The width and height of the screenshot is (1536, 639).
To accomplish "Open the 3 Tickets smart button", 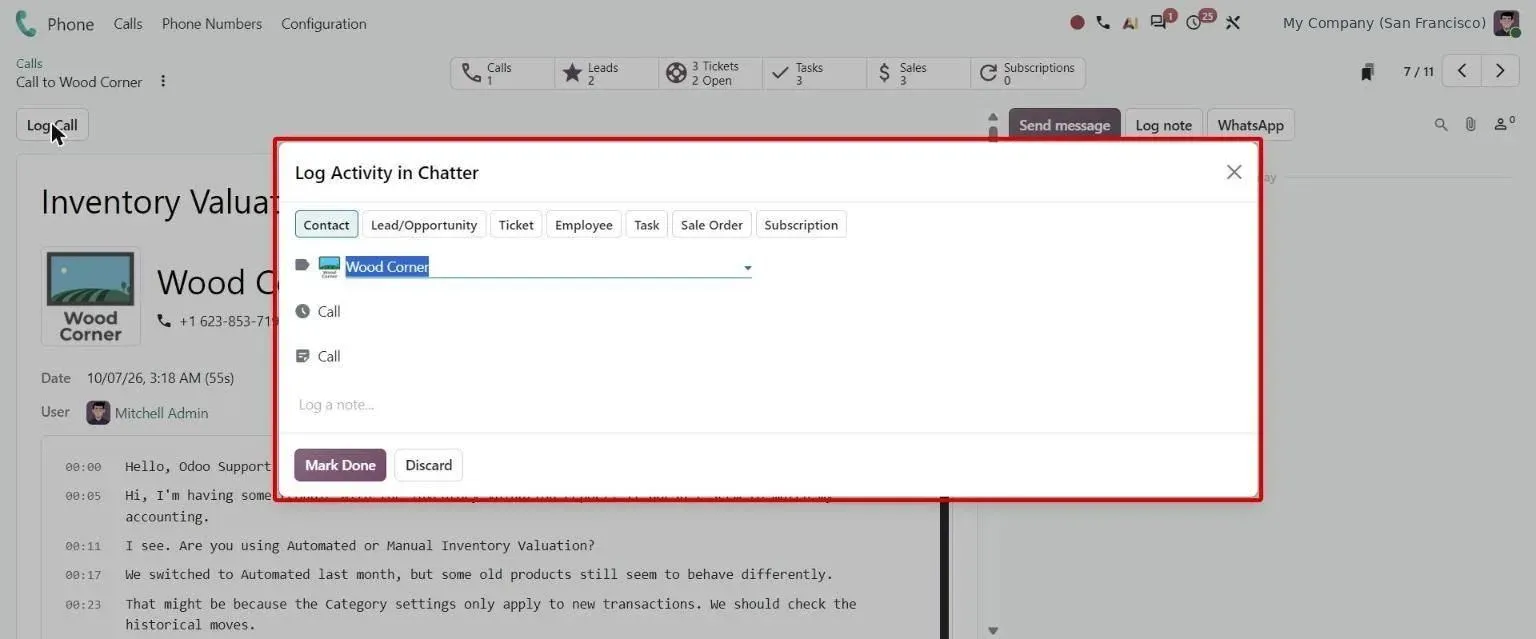I will click(x=710, y=73).
